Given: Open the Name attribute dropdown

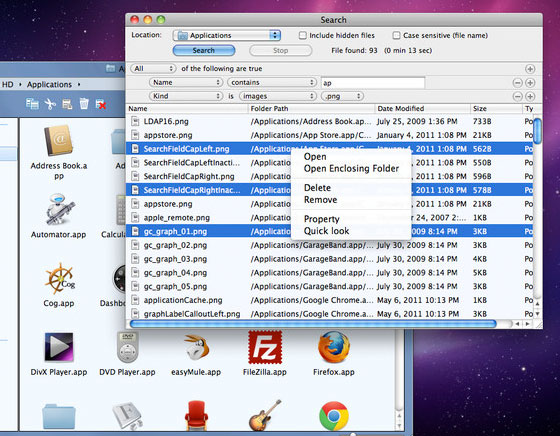Looking at the screenshot, I should (x=186, y=82).
